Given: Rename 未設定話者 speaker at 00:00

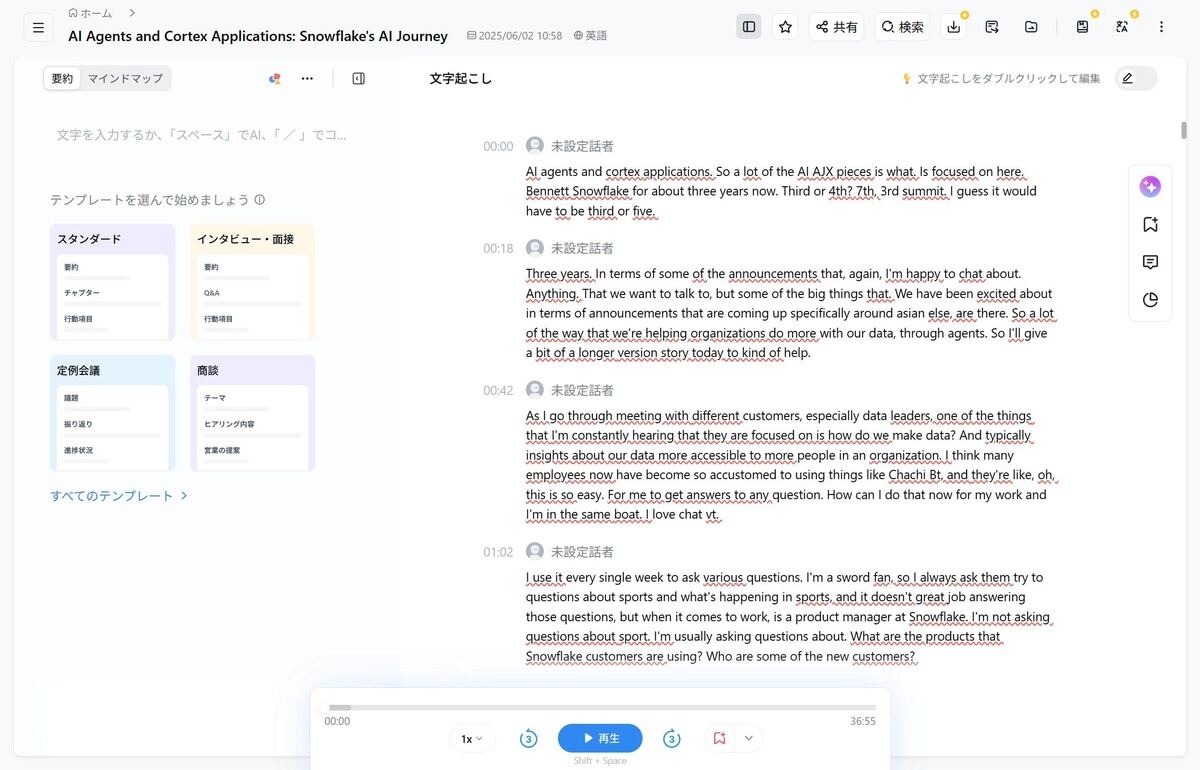Looking at the screenshot, I should point(582,146).
